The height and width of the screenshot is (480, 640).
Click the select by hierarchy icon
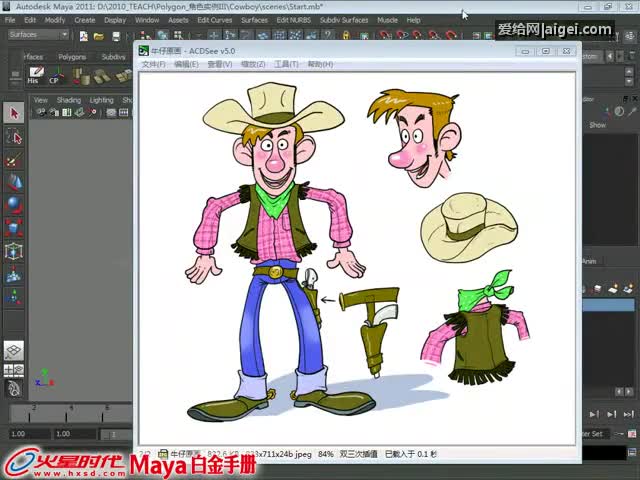click(145, 36)
